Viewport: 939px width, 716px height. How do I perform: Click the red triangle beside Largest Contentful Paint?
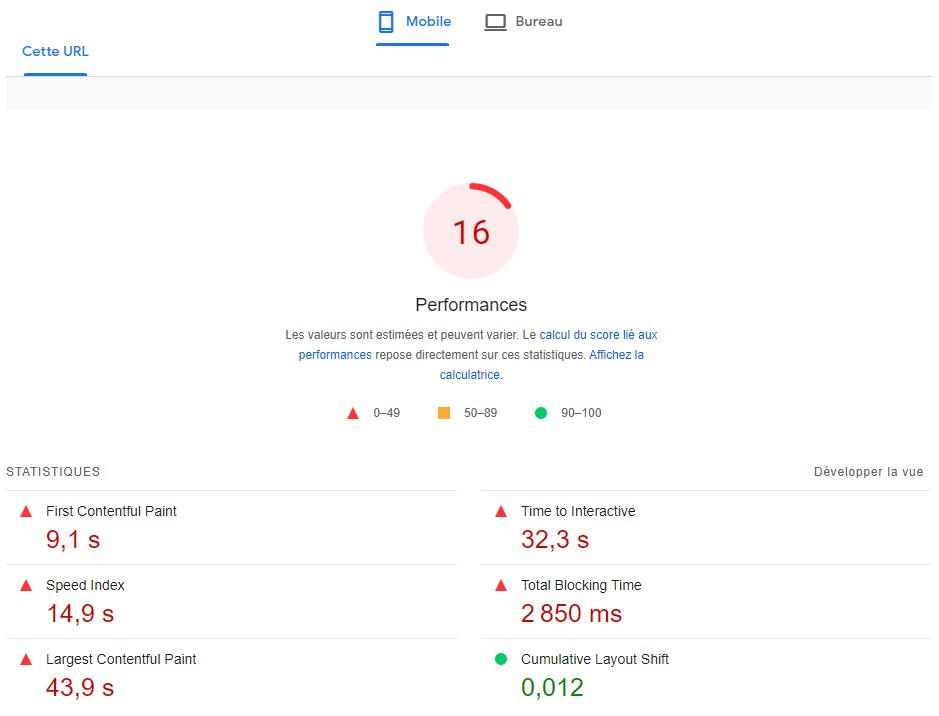(x=26, y=660)
